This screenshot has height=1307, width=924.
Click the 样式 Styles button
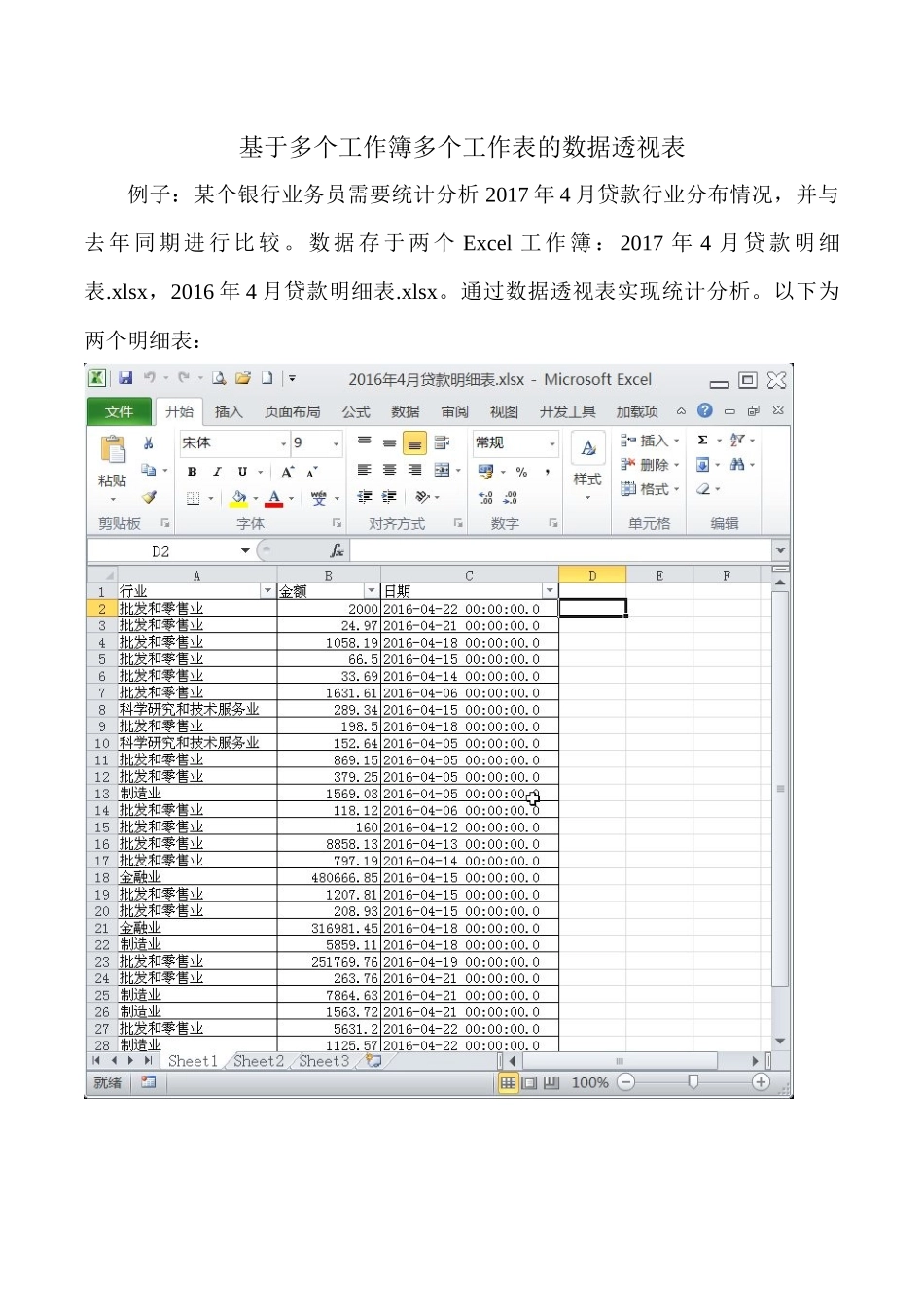pyautogui.click(x=587, y=467)
